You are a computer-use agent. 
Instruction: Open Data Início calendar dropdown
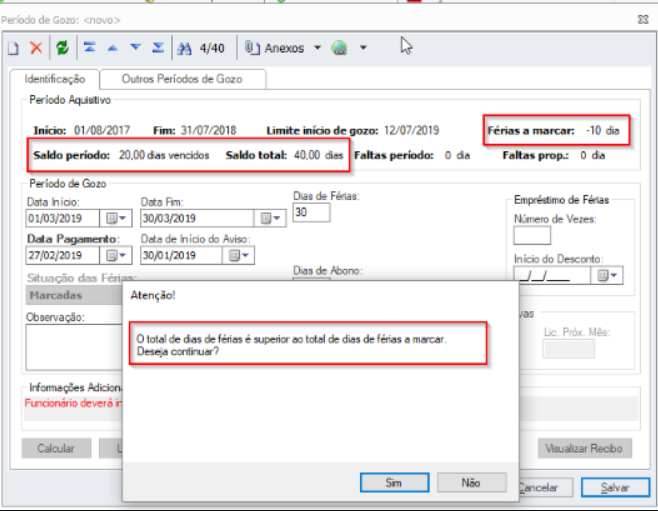(x=116, y=218)
